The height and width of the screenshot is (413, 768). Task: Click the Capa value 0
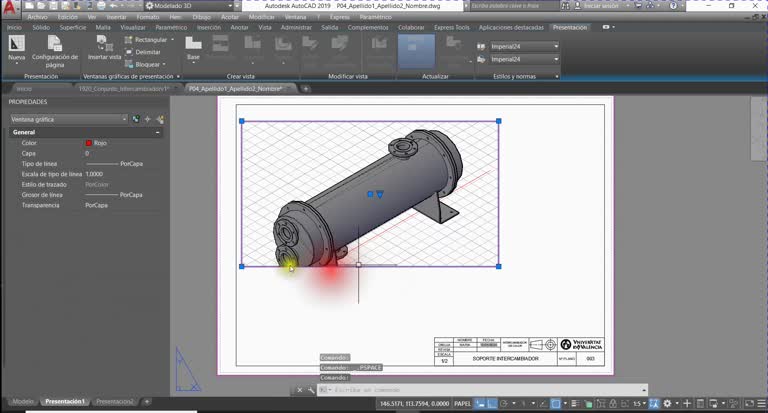click(87, 153)
